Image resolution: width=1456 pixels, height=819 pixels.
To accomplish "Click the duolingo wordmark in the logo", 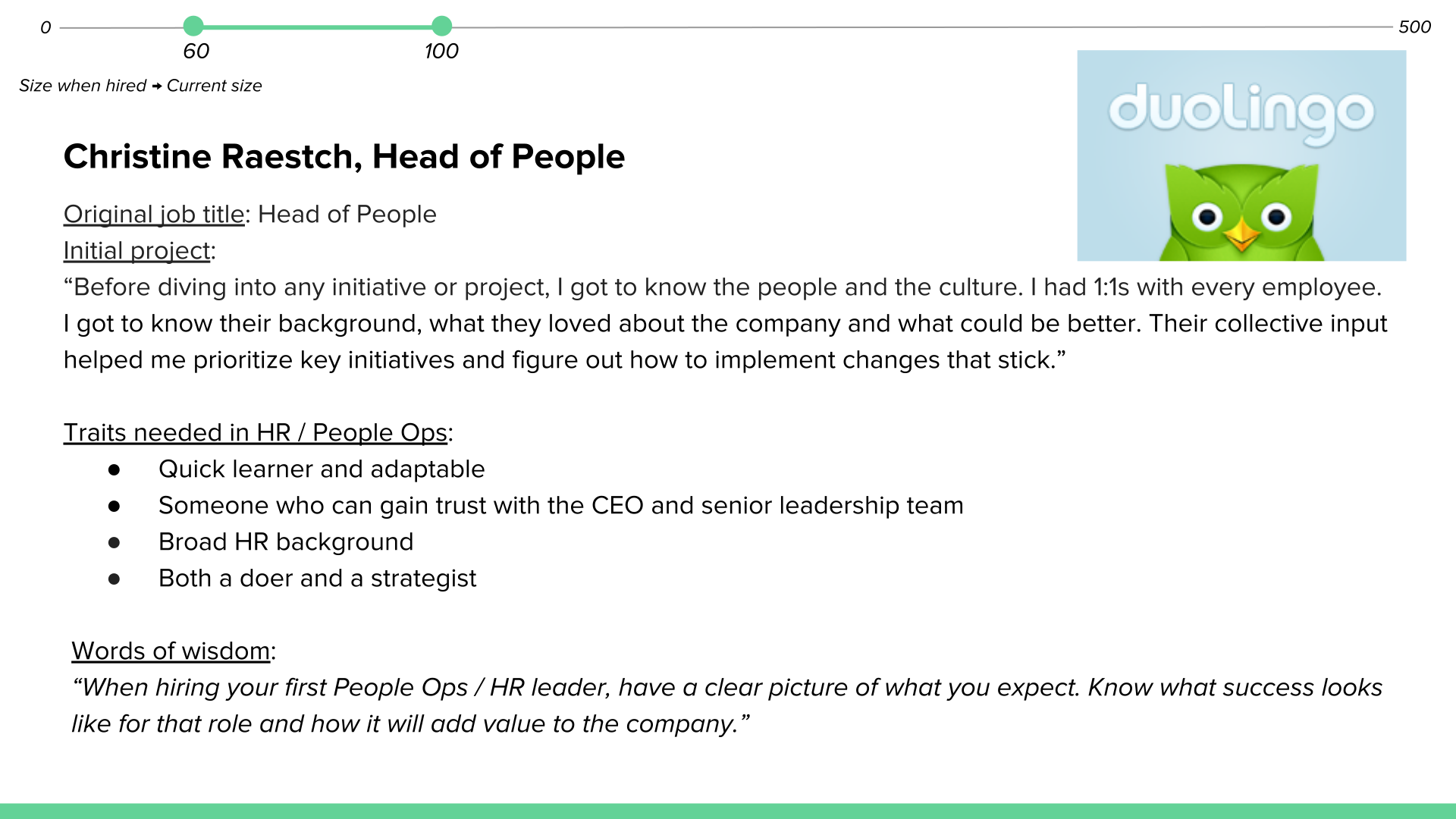I will click(x=1241, y=112).
